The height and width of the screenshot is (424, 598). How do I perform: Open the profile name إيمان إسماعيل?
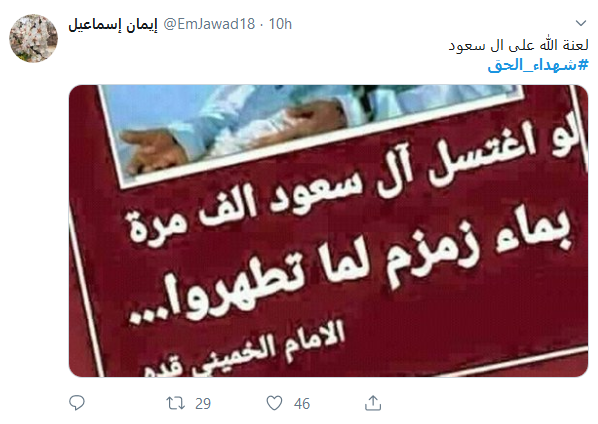[x=113, y=24]
